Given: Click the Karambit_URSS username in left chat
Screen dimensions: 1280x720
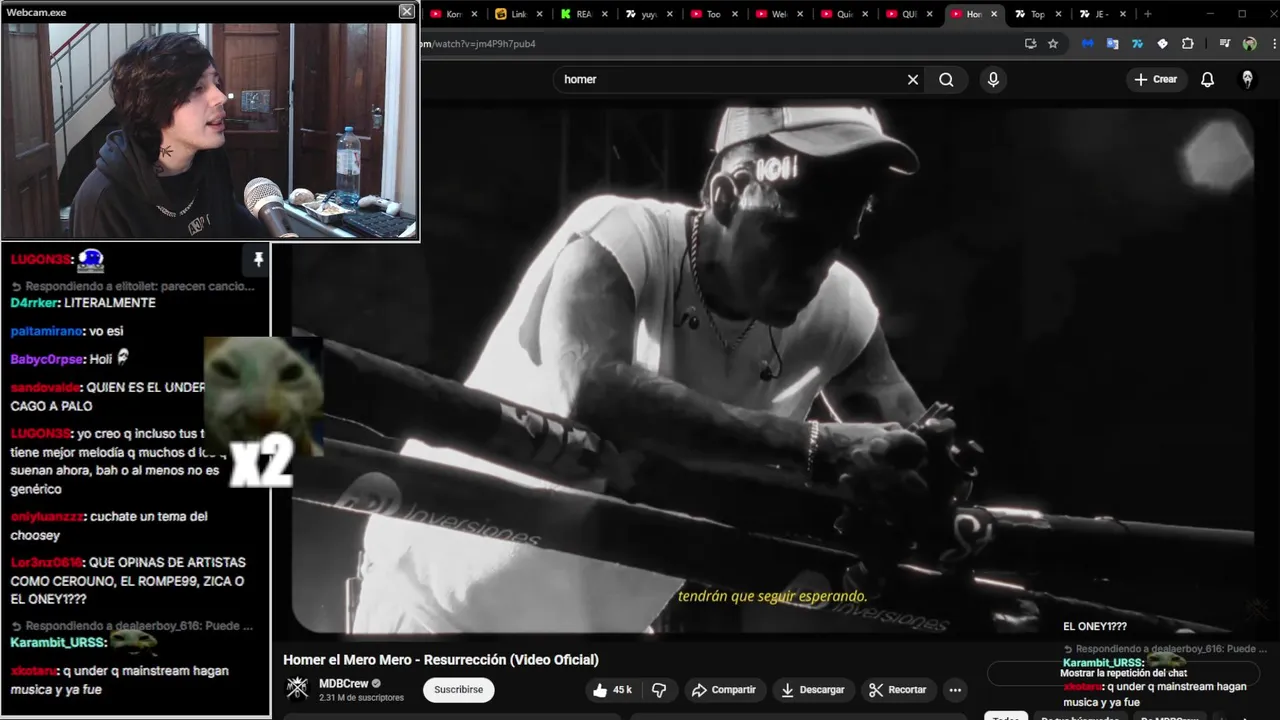Looking at the screenshot, I should pos(57,643).
